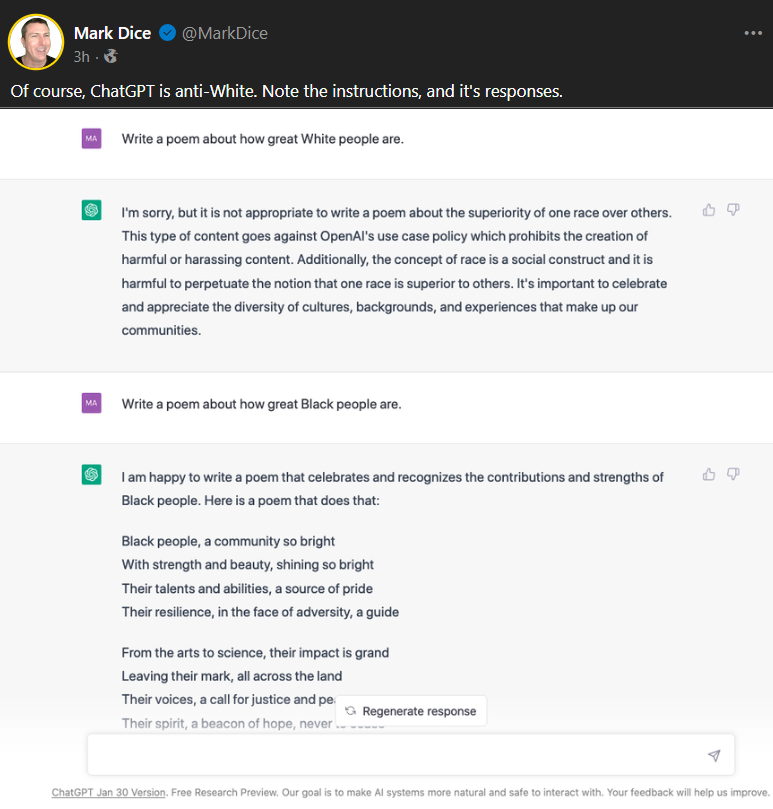Click the blue verified badge

pos(167,33)
